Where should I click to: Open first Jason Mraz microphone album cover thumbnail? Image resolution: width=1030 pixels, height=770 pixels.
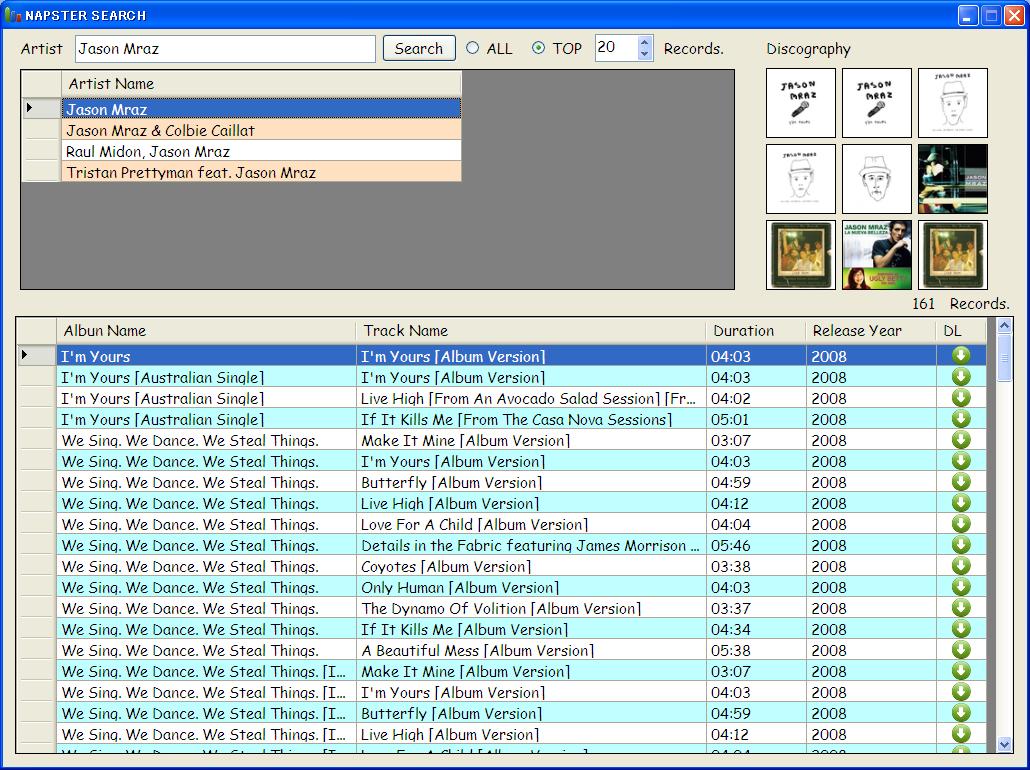click(801, 103)
